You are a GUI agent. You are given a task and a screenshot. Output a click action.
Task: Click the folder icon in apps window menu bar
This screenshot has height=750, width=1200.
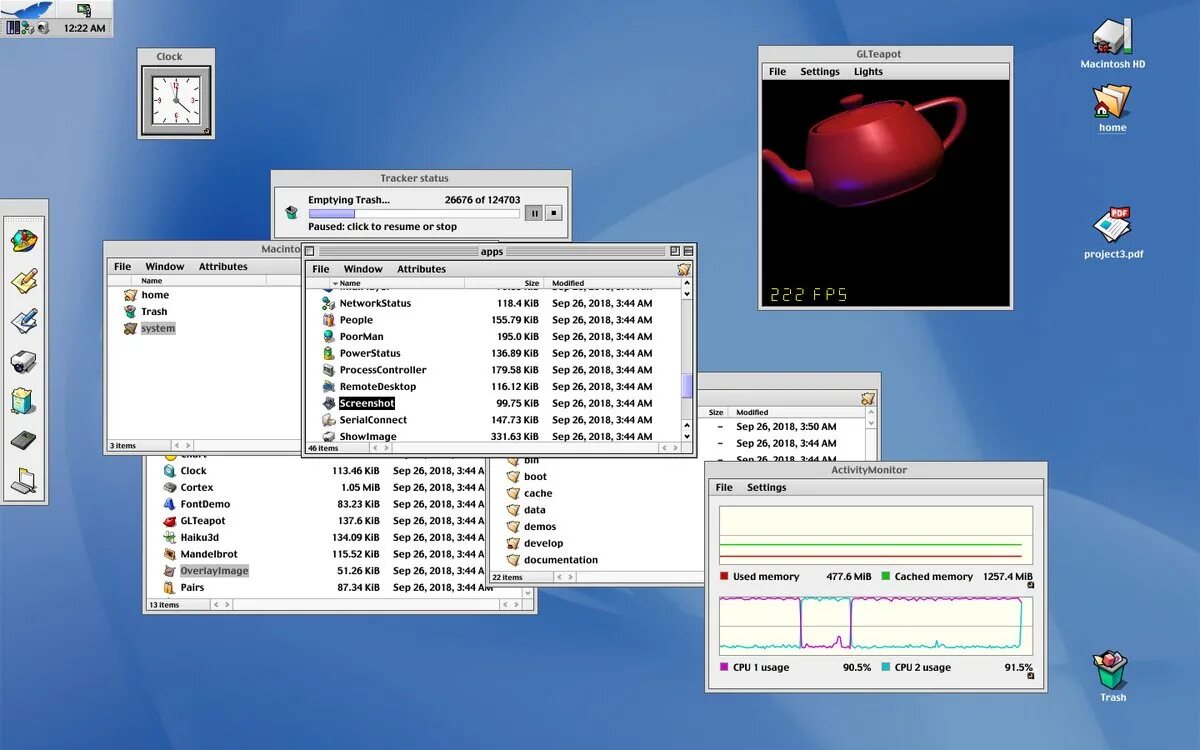(x=684, y=269)
